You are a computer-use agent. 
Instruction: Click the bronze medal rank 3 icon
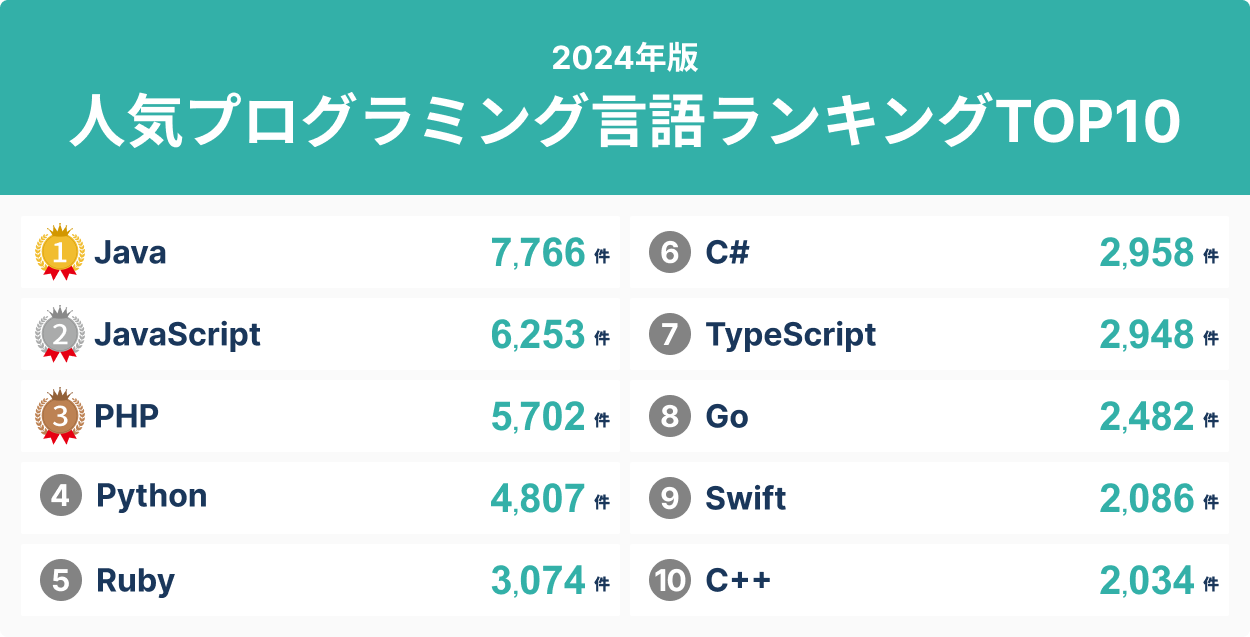(60, 416)
